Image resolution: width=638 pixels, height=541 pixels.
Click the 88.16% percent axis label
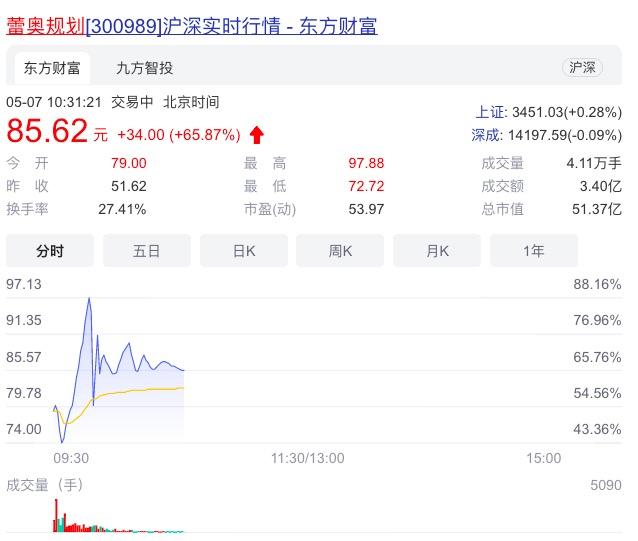click(x=597, y=284)
